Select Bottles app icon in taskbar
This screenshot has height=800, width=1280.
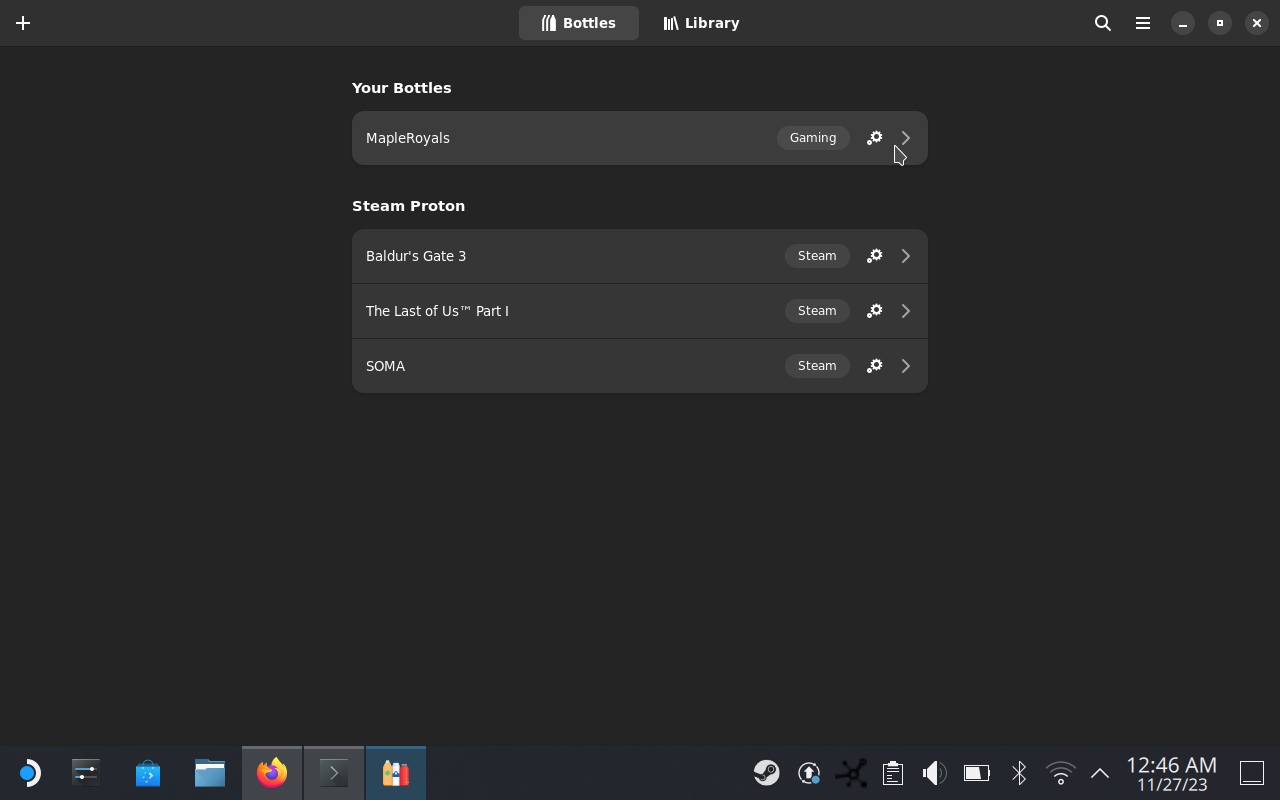[x=396, y=773]
